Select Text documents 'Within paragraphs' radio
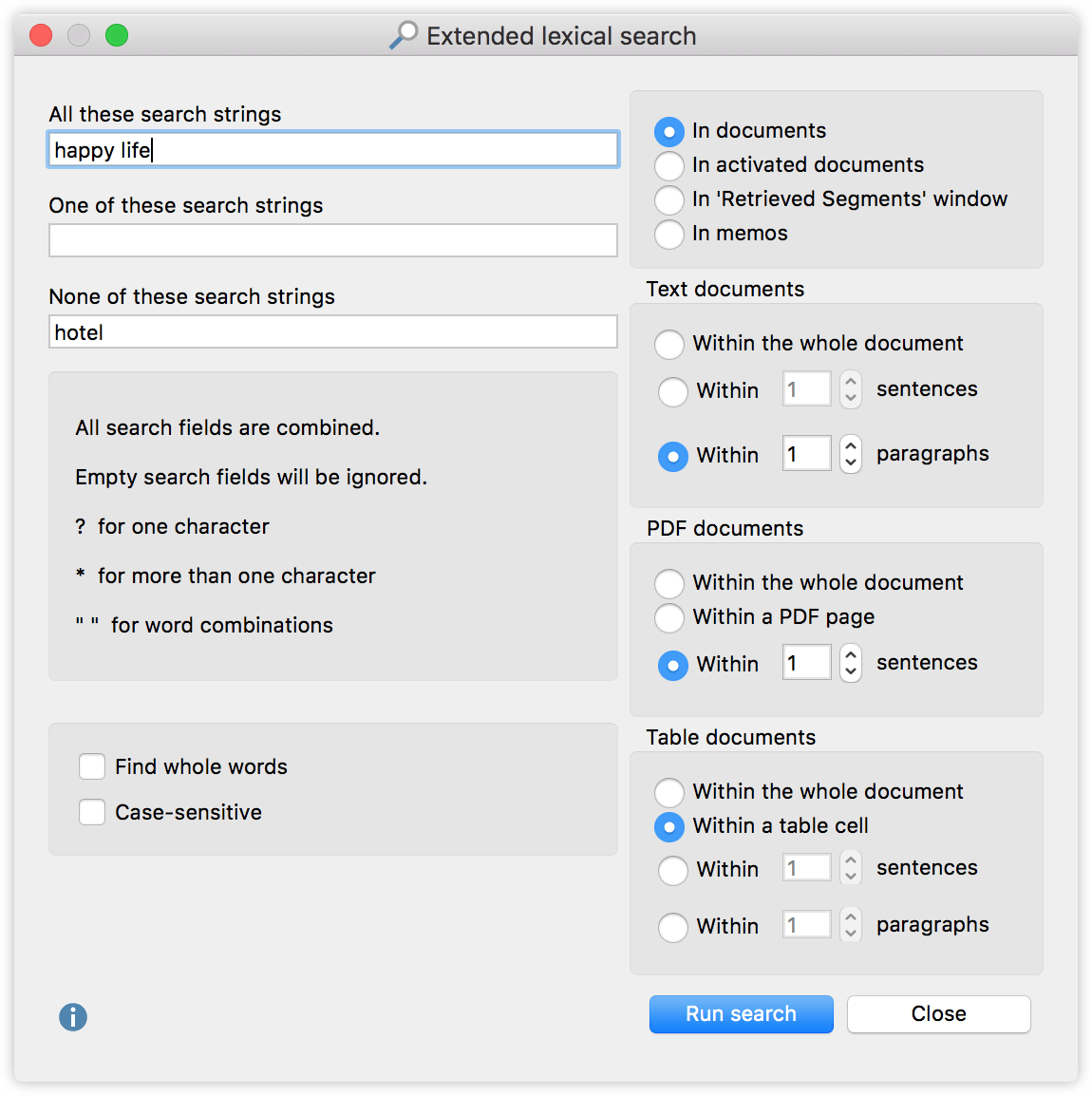This screenshot has width=1092, height=1096. tap(673, 457)
